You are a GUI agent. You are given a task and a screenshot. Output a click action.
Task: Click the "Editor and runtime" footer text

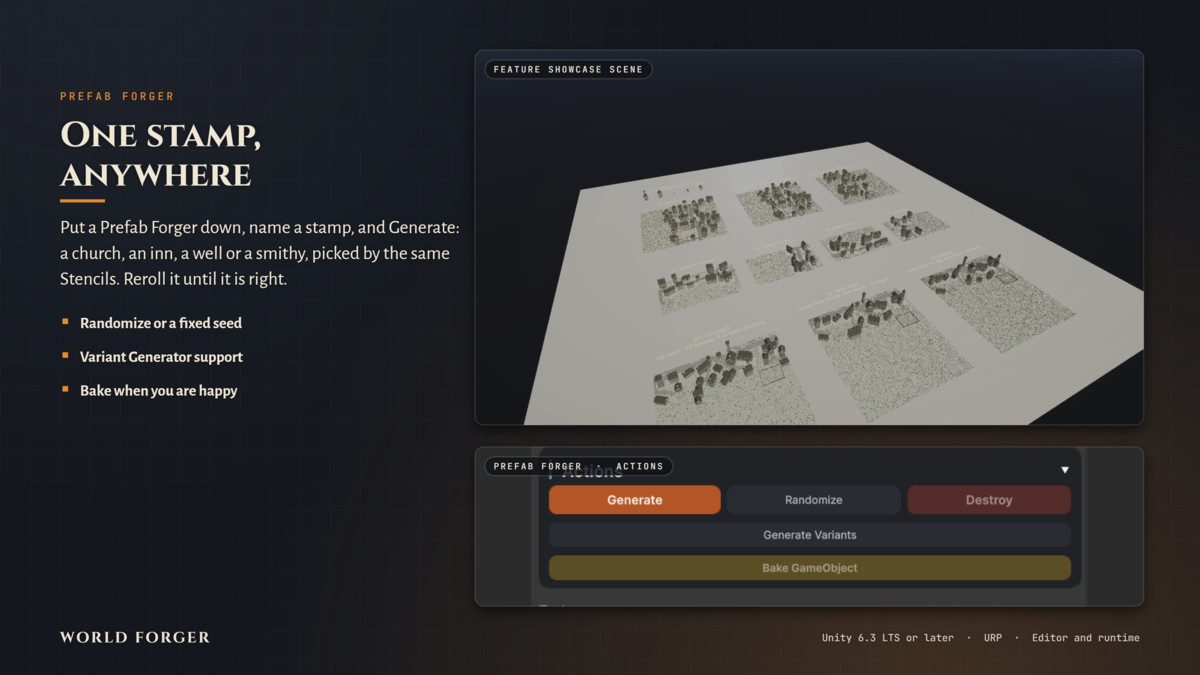coord(1086,638)
